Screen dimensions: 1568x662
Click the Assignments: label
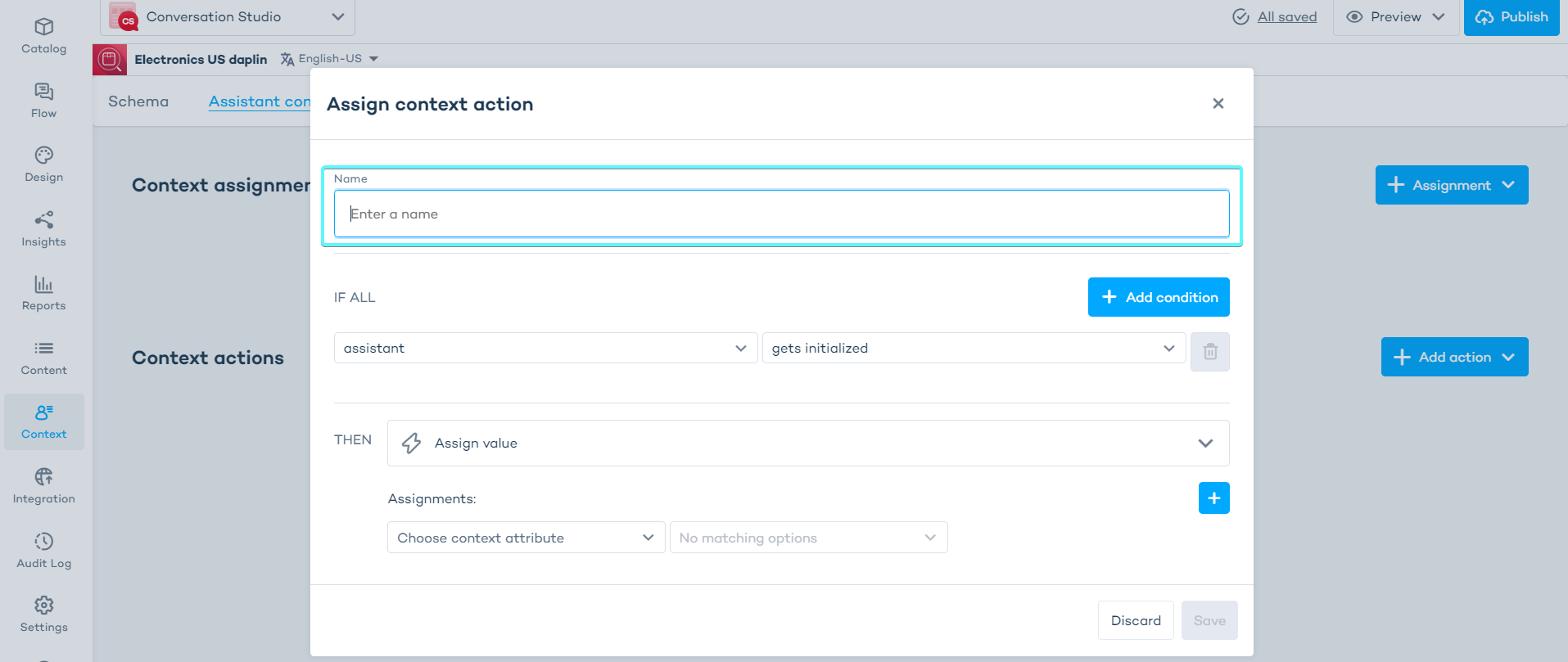pos(432,498)
